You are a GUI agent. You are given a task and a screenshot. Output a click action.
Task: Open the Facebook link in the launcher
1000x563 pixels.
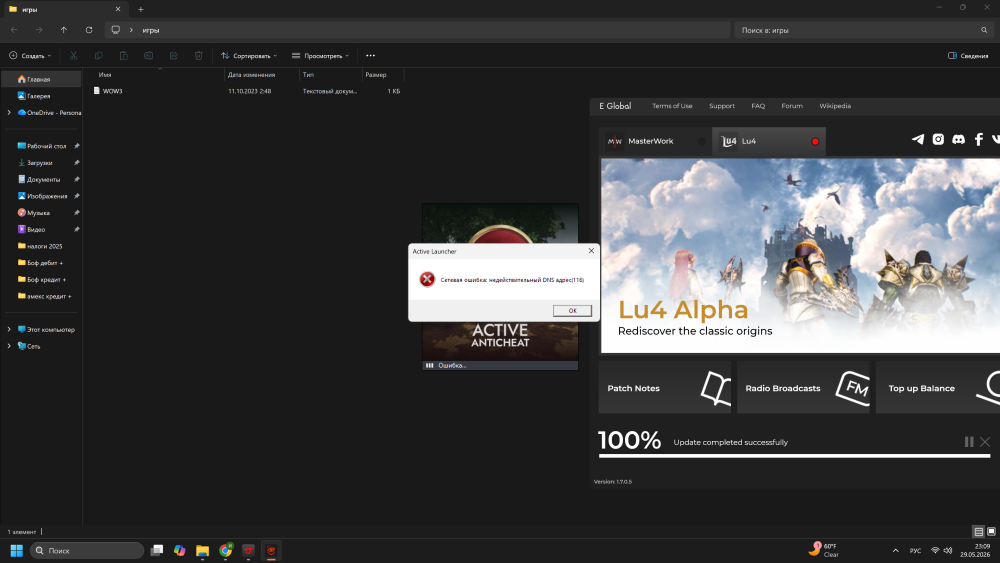pyautogui.click(x=979, y=139)
